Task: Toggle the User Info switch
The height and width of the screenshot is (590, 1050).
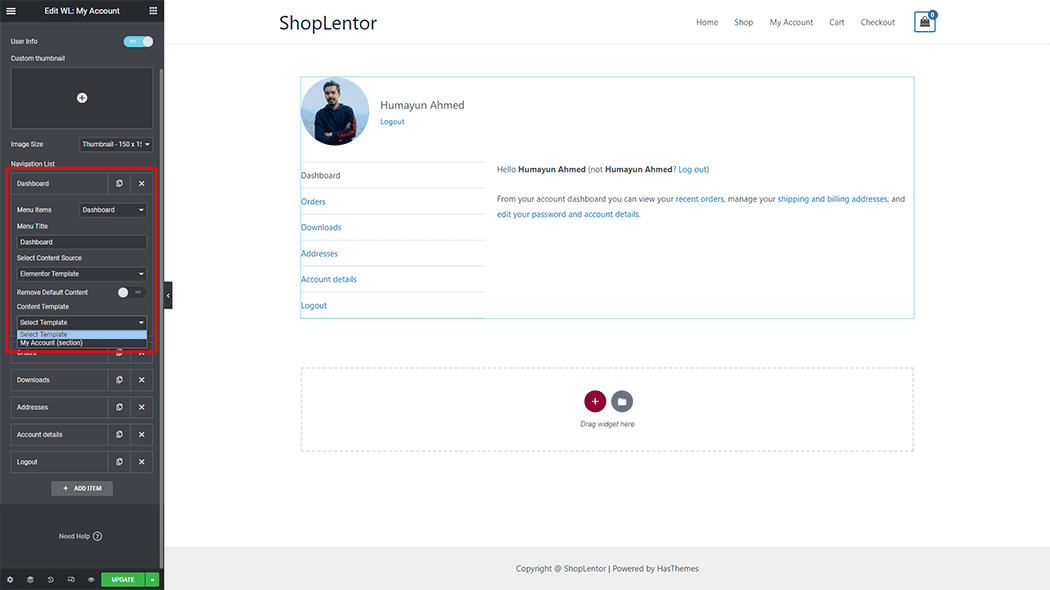Action: tap(138, 41)
